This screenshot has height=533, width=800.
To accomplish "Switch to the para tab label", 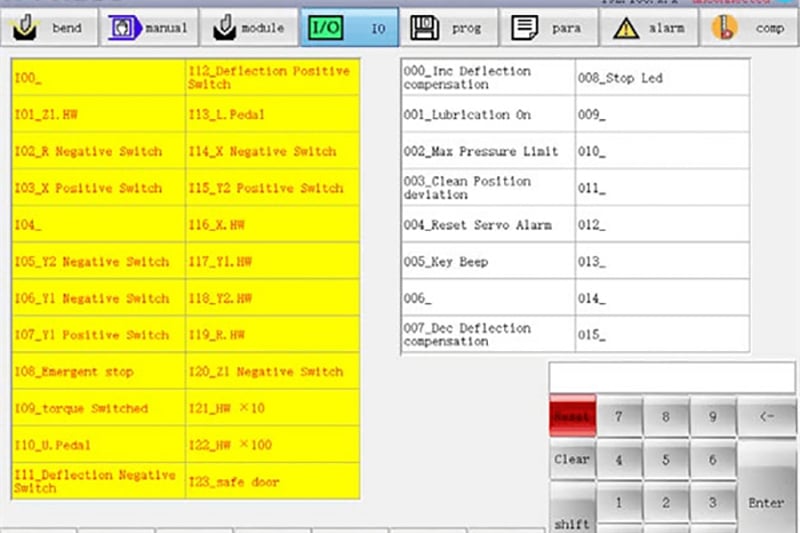I will (x=566, y=29).
